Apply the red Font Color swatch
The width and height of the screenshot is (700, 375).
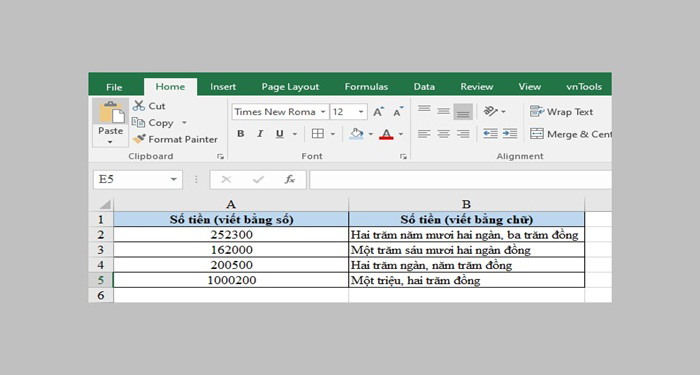coord(386,133)
